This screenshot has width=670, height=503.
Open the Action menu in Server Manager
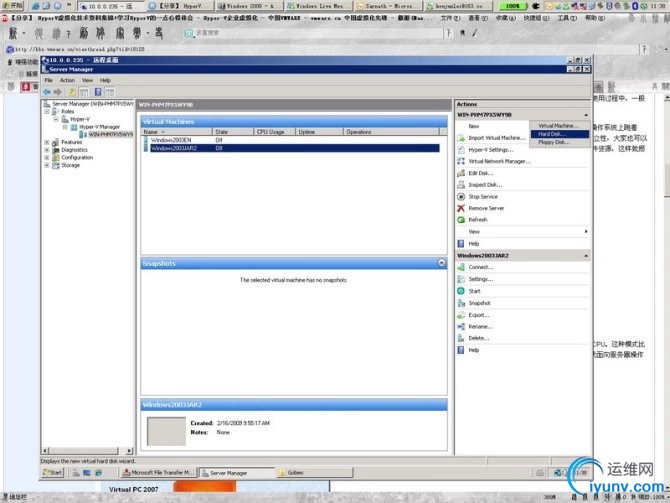[67, 80]
